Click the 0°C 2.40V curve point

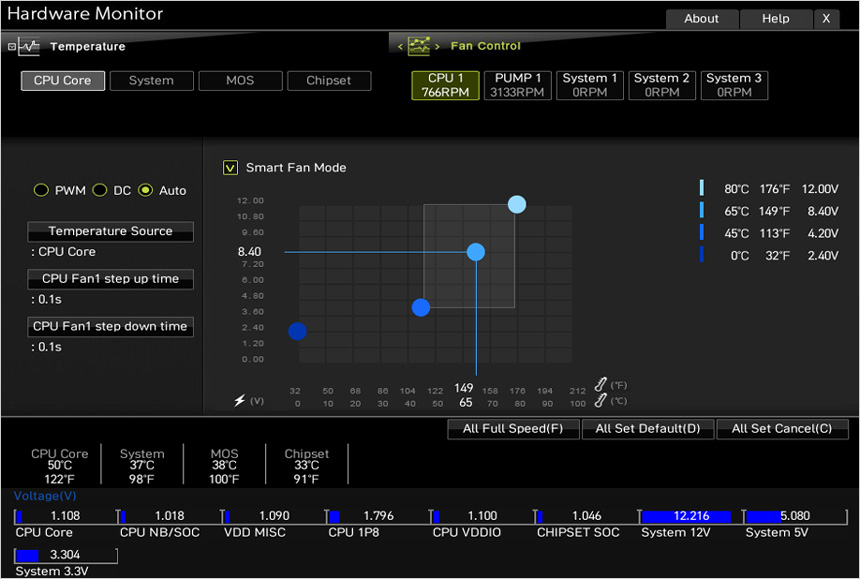pyautogui.click(x=297, y=331)
